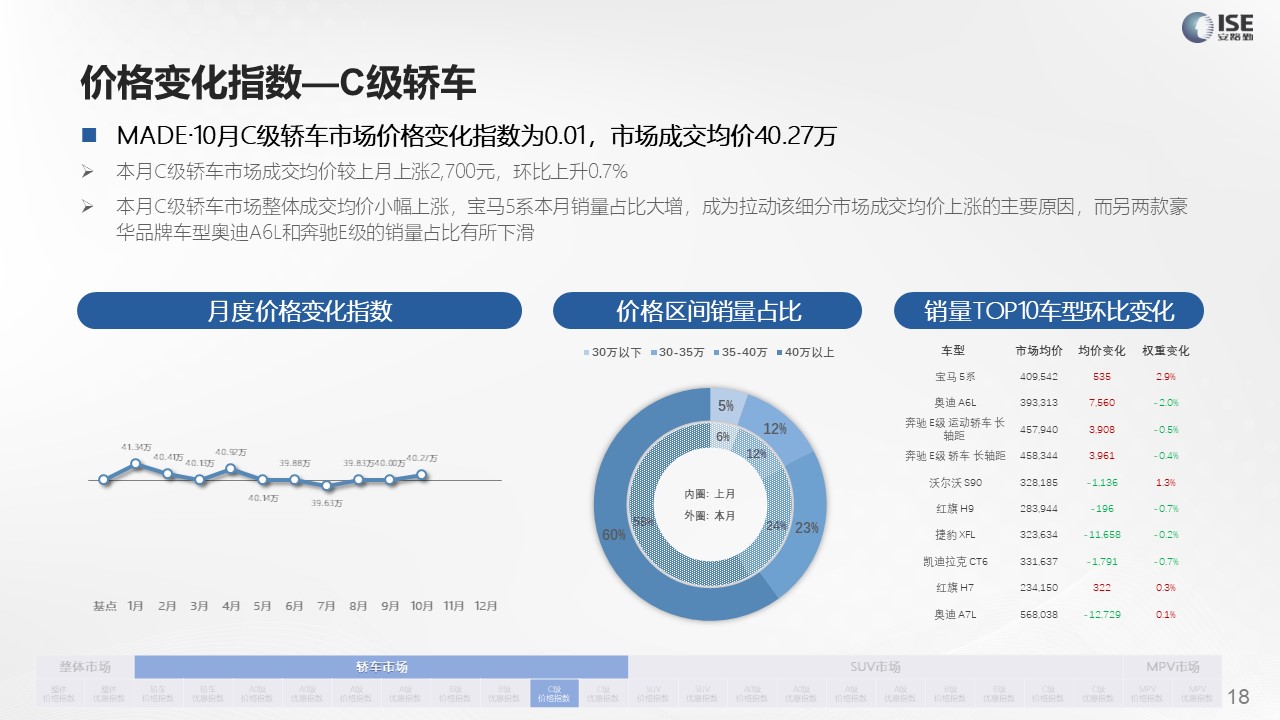This screenshot has height=720, width=1280.
Task: Go to the SUV 价格指数 tab
Action: click(653, 693)
